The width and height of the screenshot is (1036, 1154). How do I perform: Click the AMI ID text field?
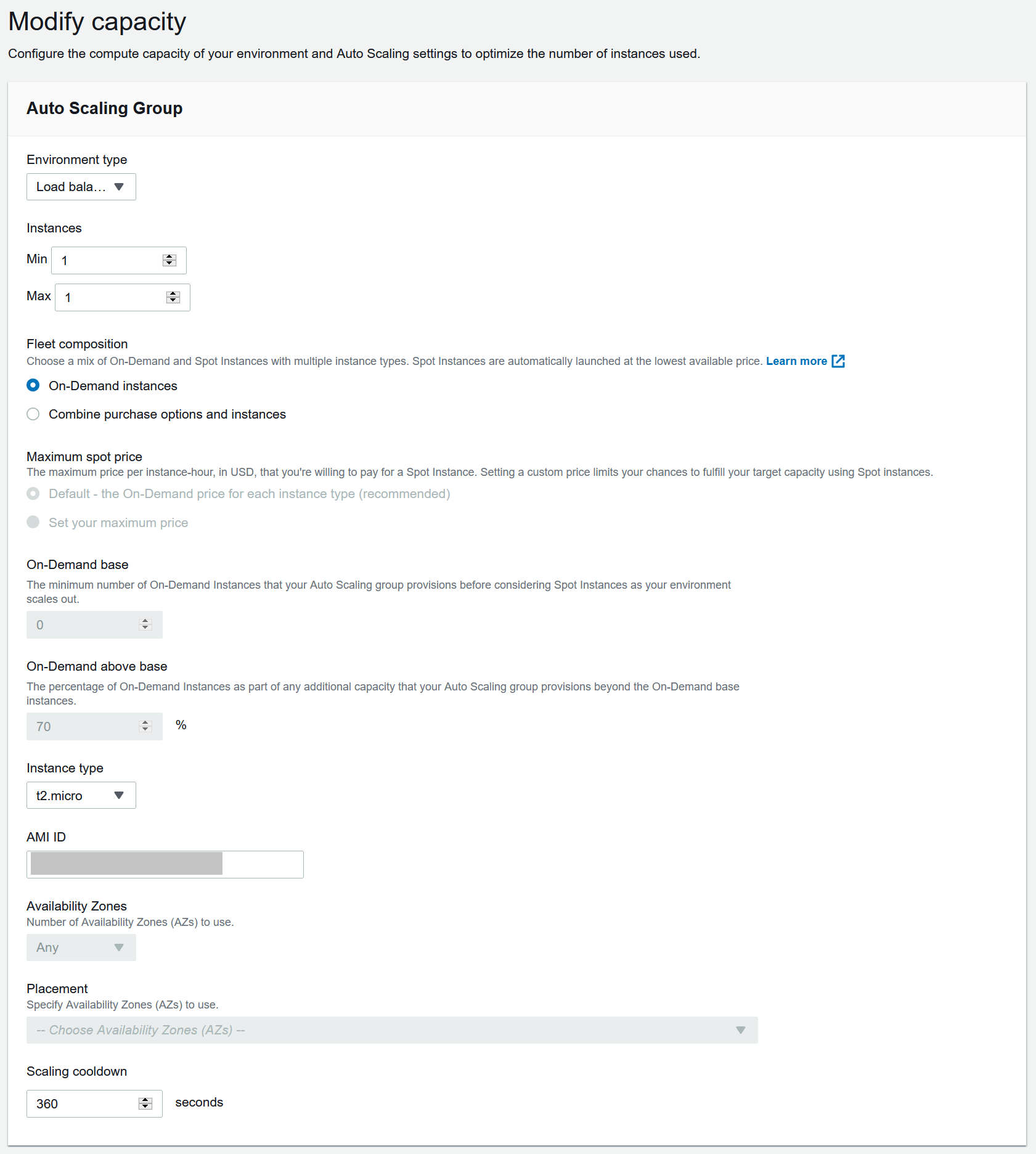coord(165,864)
